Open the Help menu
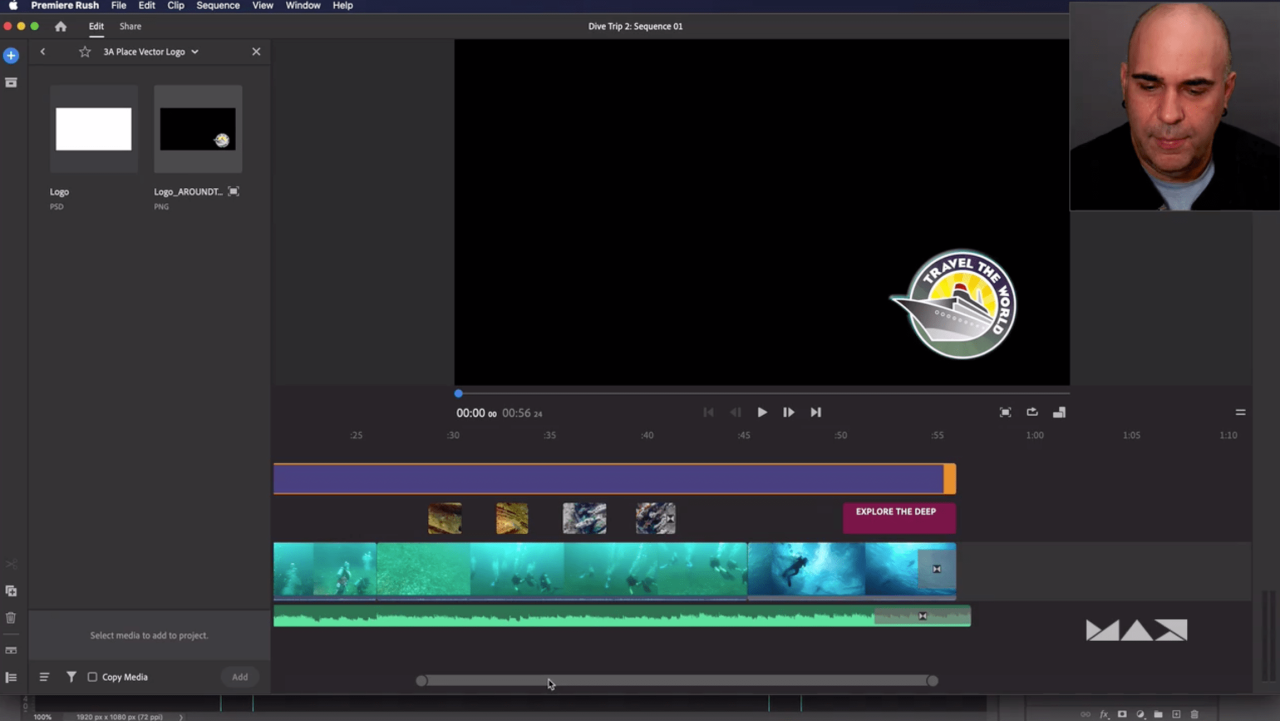This screenshot has height=721, width=1280. (x=342, y=5)
